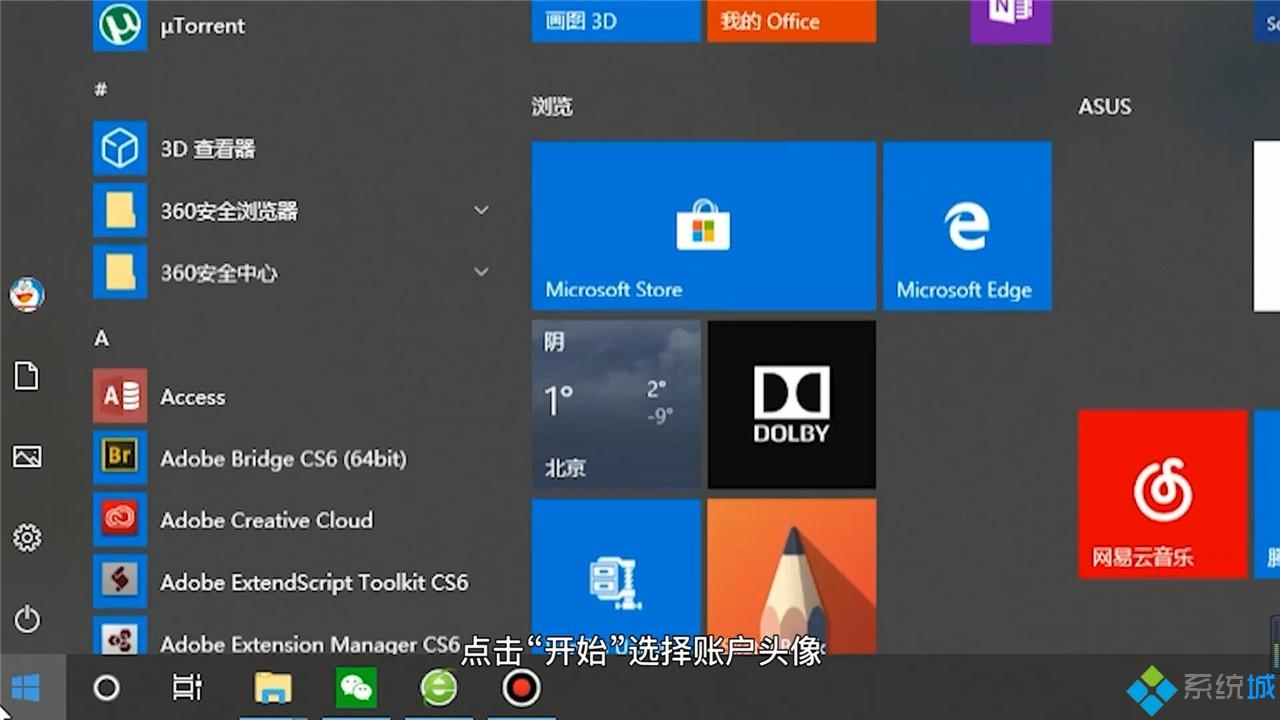Open Cortana search circle on taskbar
Image resolution: width=1280 pixels, height=720 pixels.
click(x=106, y=688)
